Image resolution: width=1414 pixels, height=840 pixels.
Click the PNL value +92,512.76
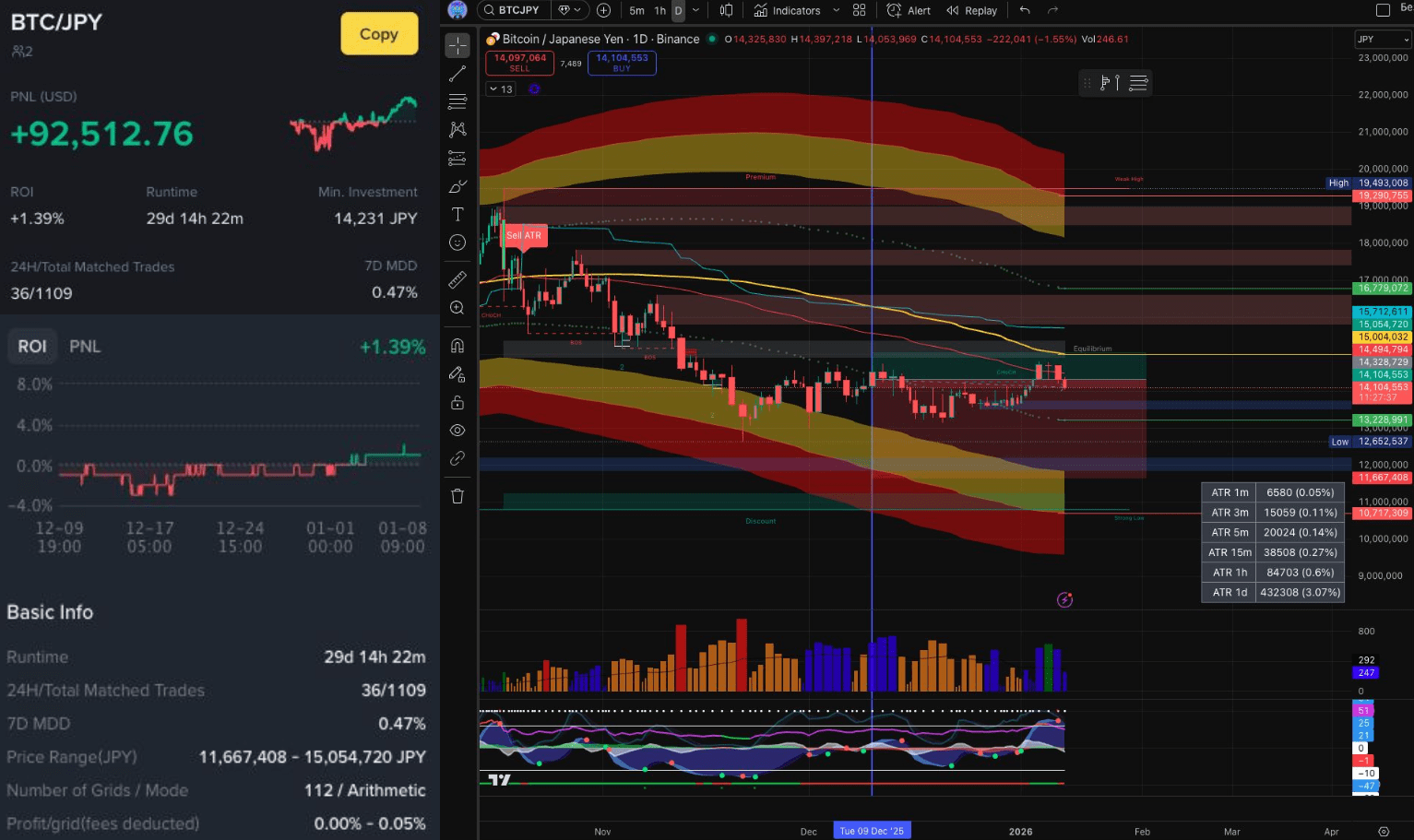[101, 134]
